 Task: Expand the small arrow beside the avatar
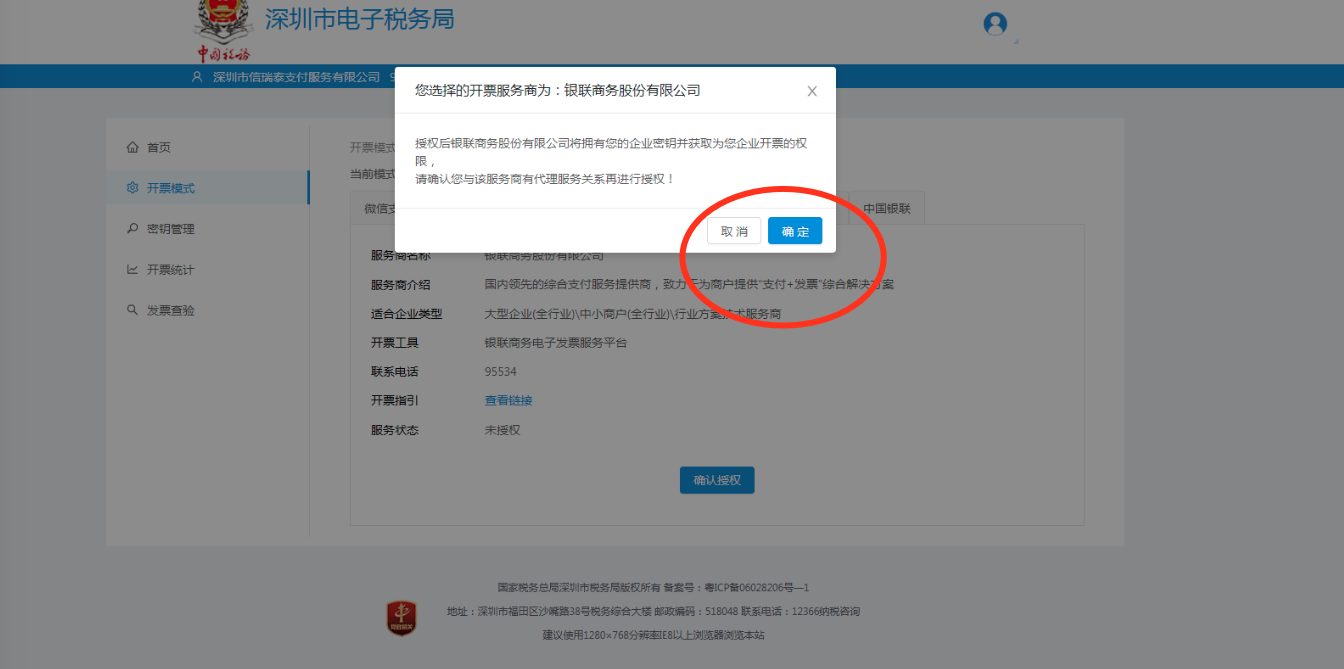click(1016, 41)
